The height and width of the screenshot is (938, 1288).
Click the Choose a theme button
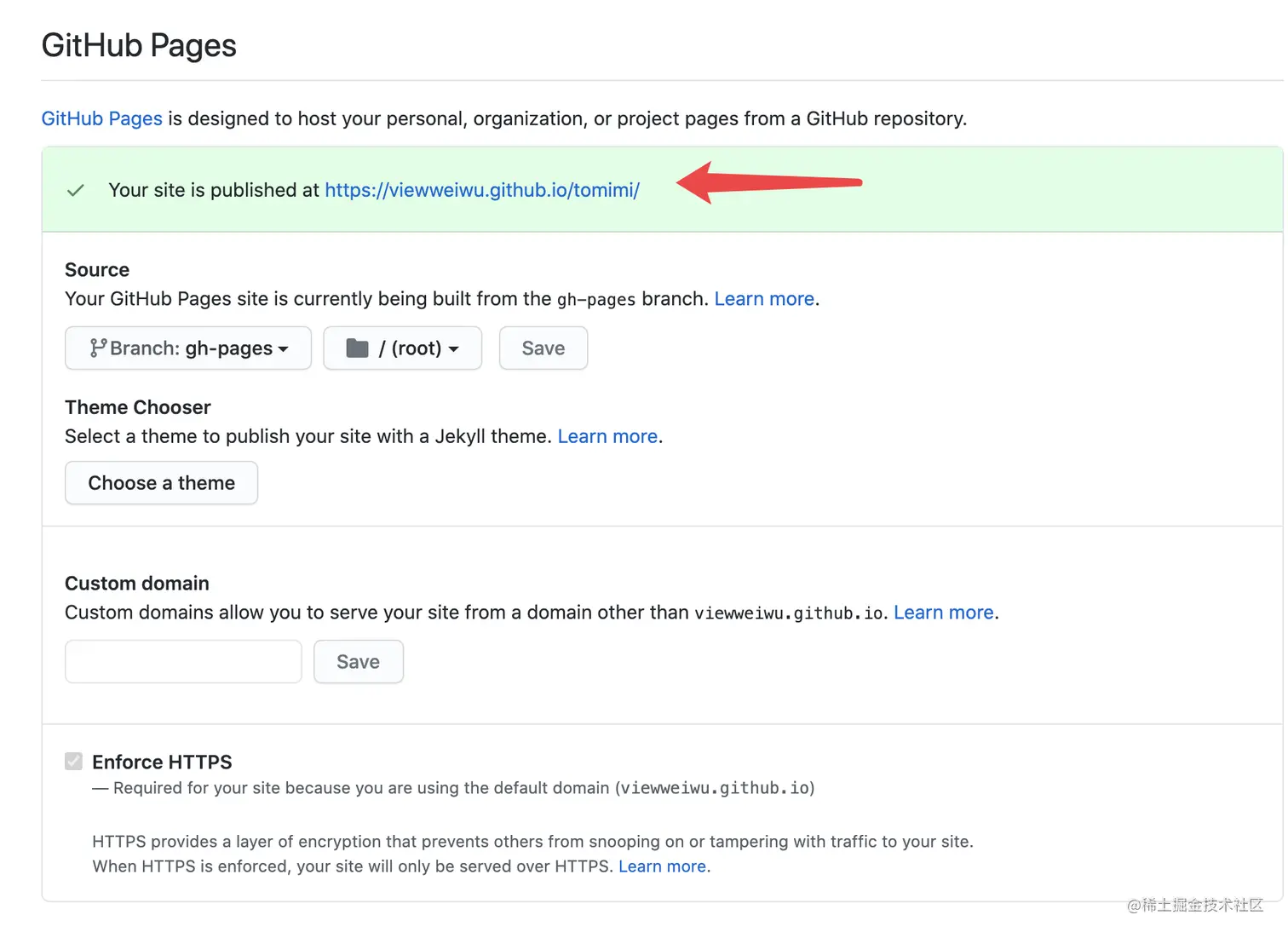click(162, 483)
